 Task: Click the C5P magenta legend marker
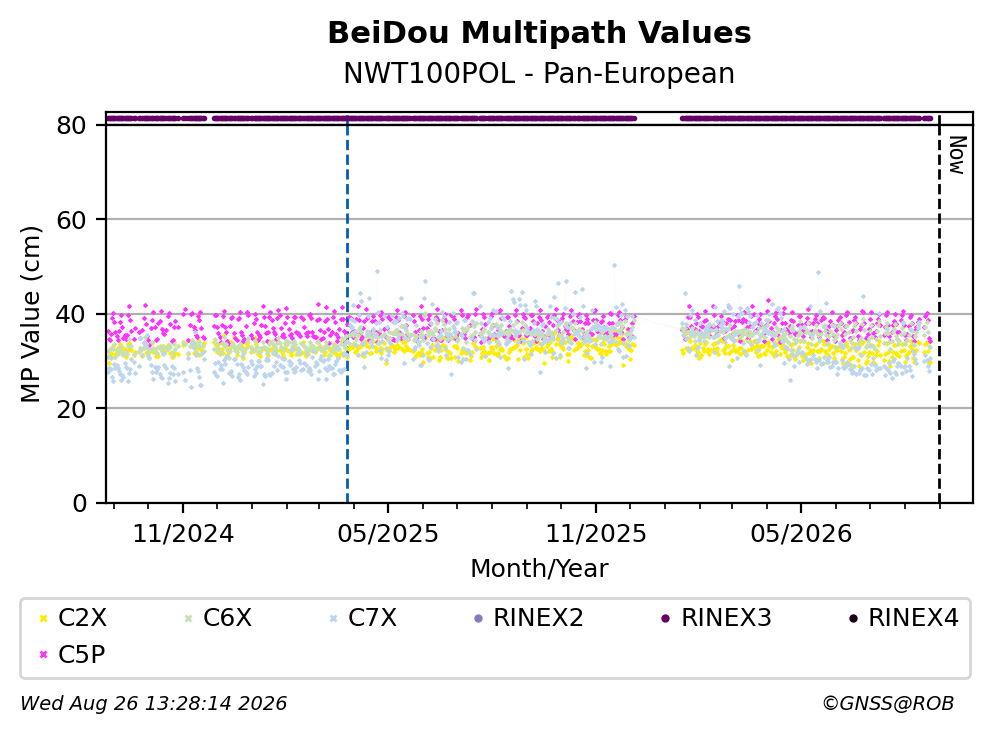43,655
